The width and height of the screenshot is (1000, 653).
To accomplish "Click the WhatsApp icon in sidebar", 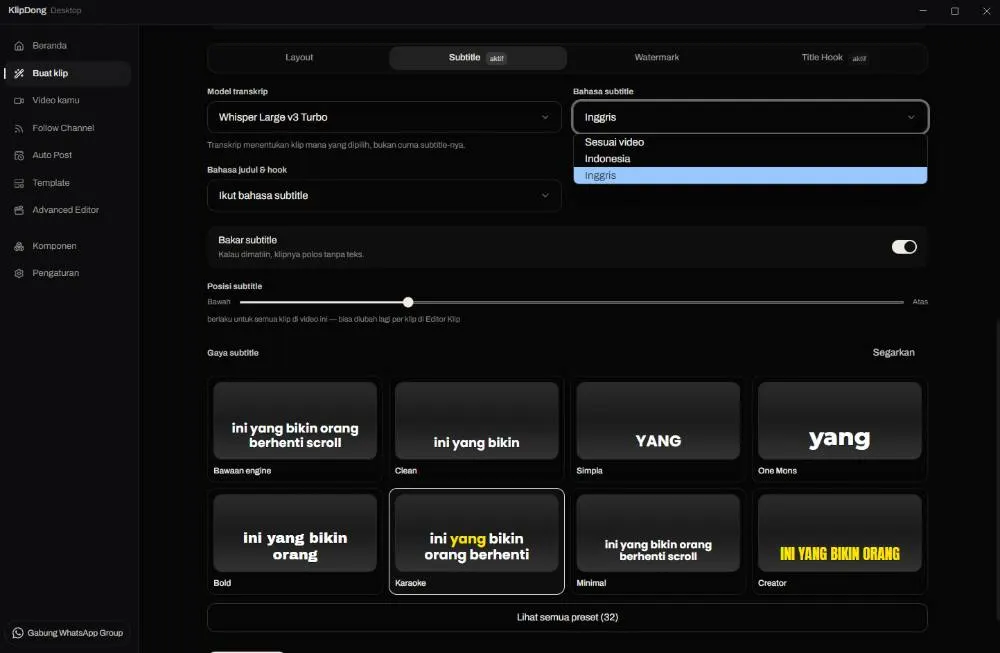I will pyautogui.click(x=18, y=633).
